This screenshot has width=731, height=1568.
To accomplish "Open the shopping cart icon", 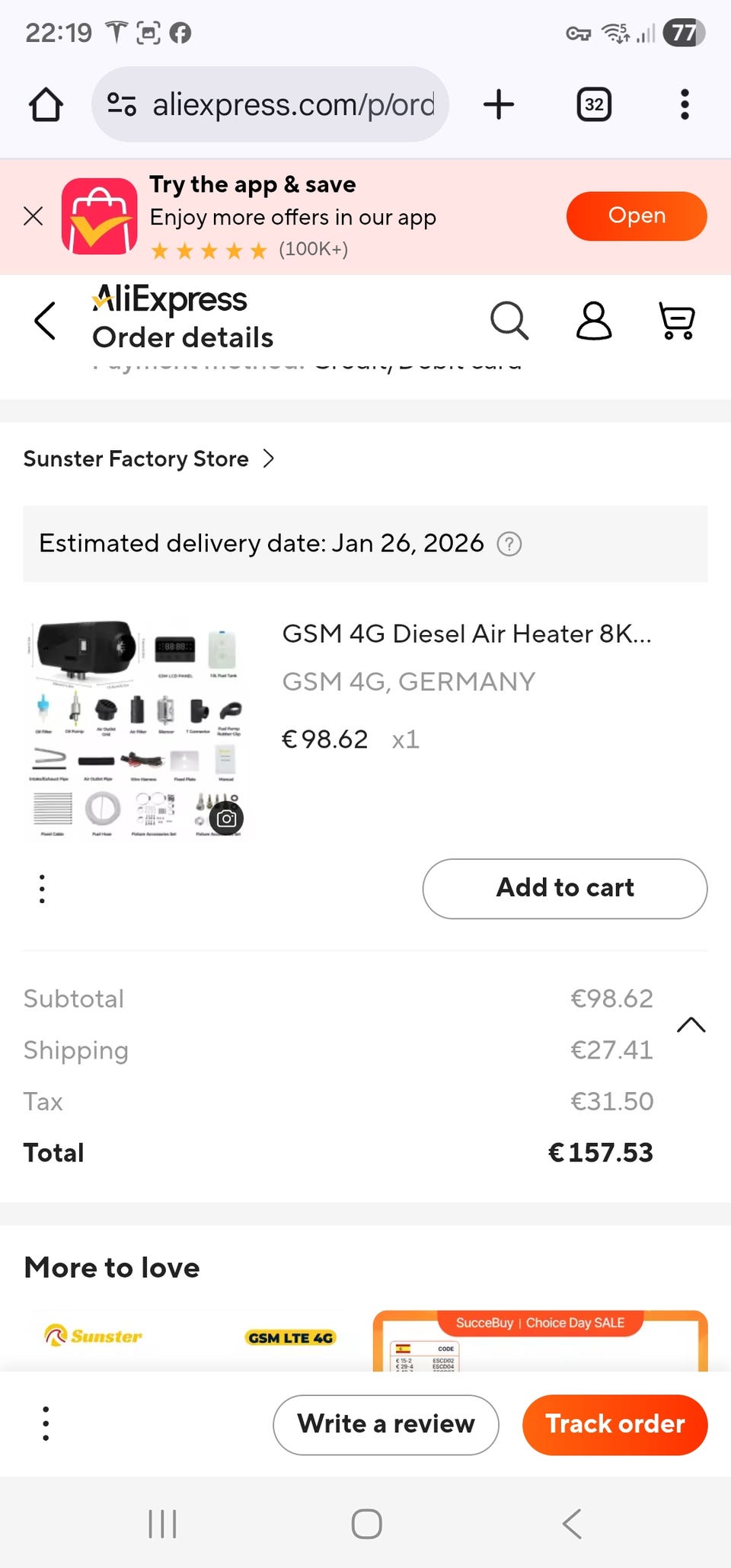I will 676,321.
